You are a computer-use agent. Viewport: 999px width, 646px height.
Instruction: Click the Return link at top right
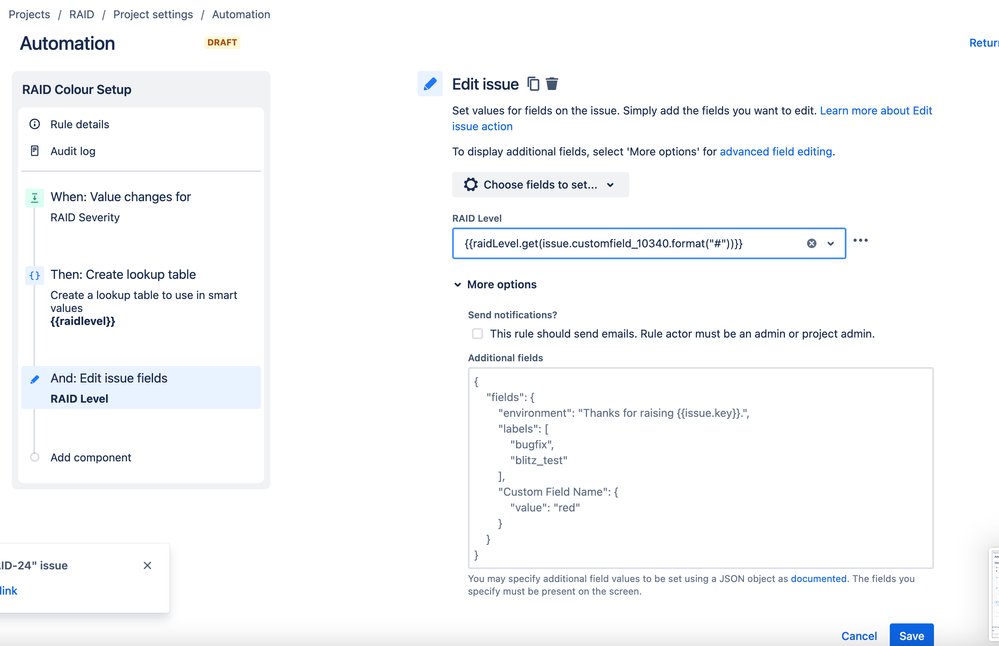[984, 43]
